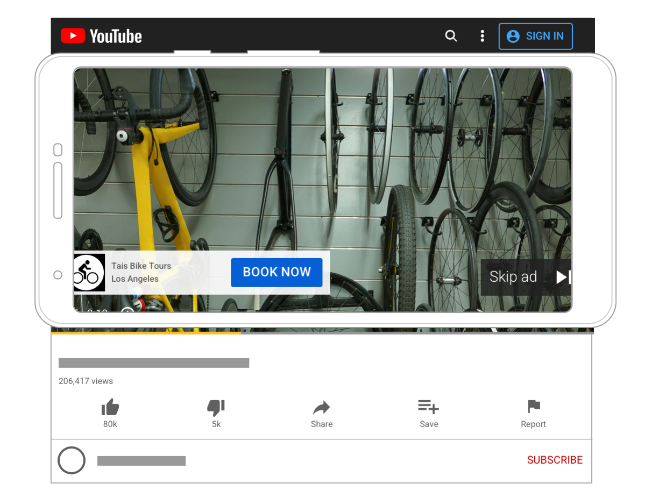Viewport: 646px width, 496px height.
Task: Click the Tais Bike Tours advertiser name
Action: (x=141, y=266)
